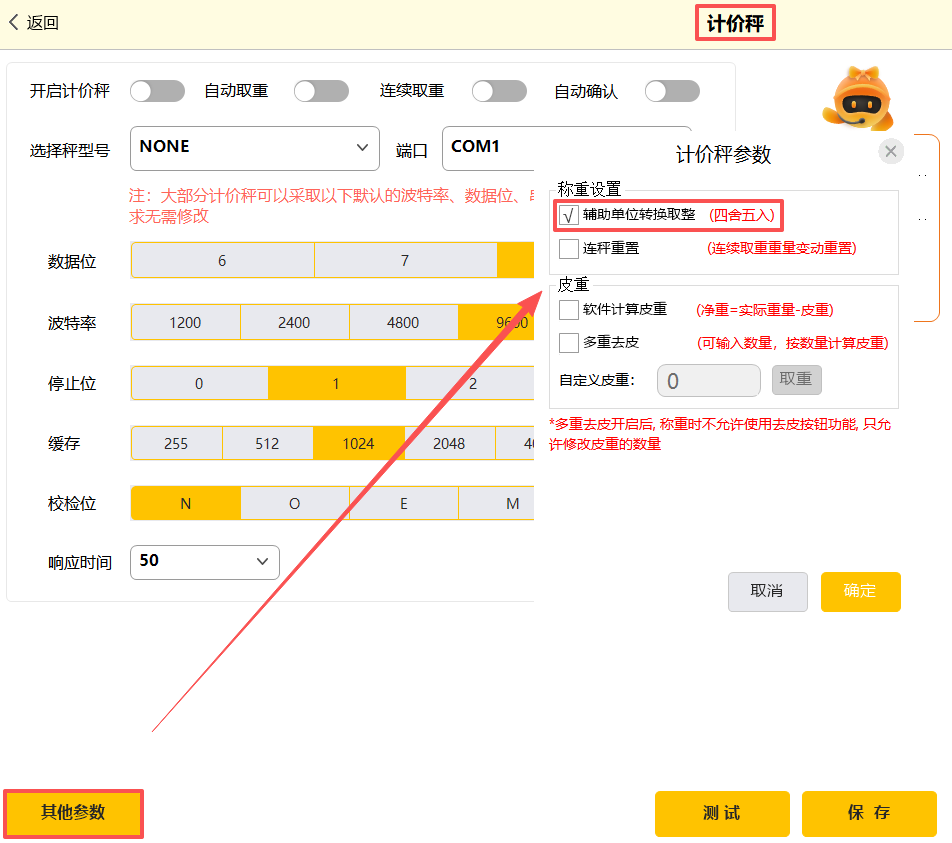Screen dimensions: 952x843
Task: Select 2048 for 缓存
Action: 449,444
